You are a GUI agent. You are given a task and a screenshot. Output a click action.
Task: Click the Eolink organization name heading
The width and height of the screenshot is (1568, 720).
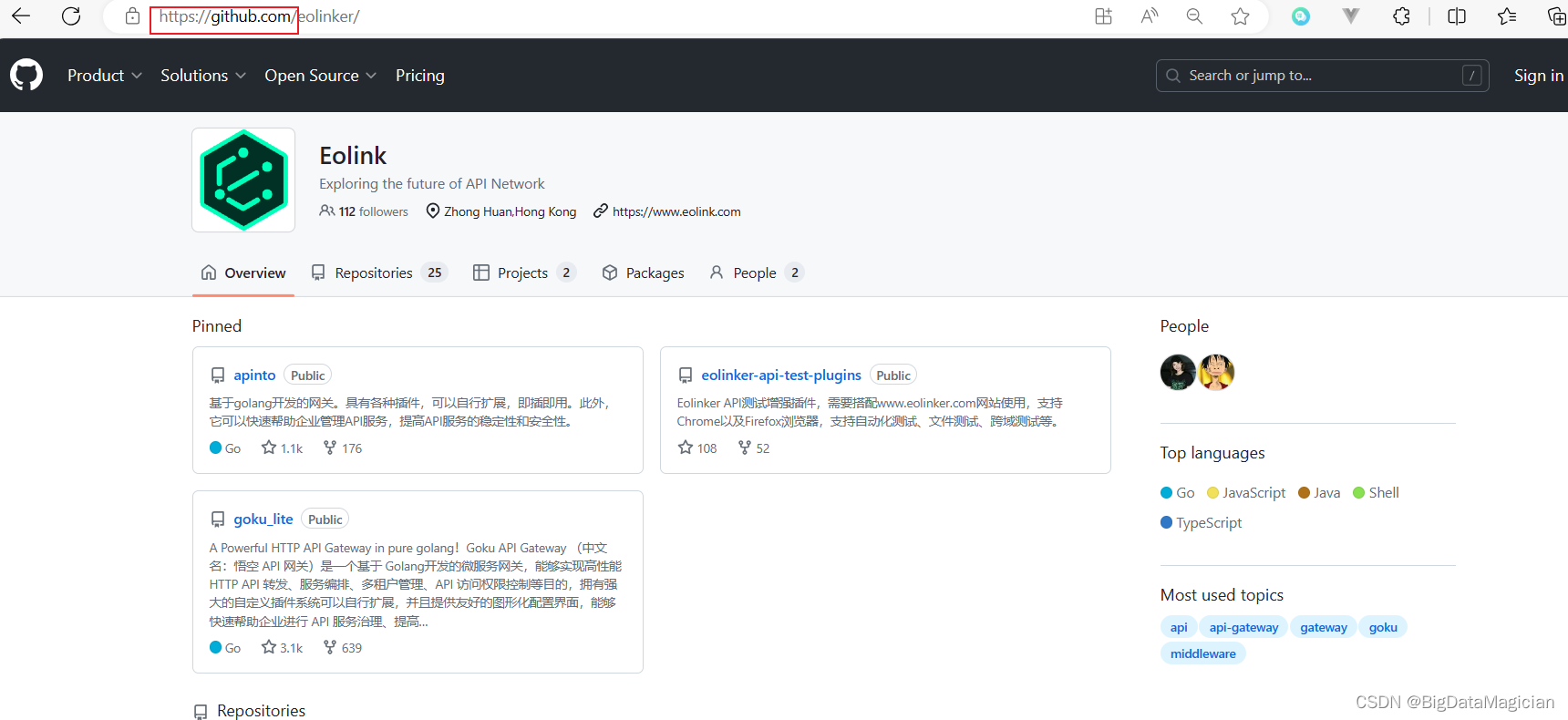(x=353, y=156)
